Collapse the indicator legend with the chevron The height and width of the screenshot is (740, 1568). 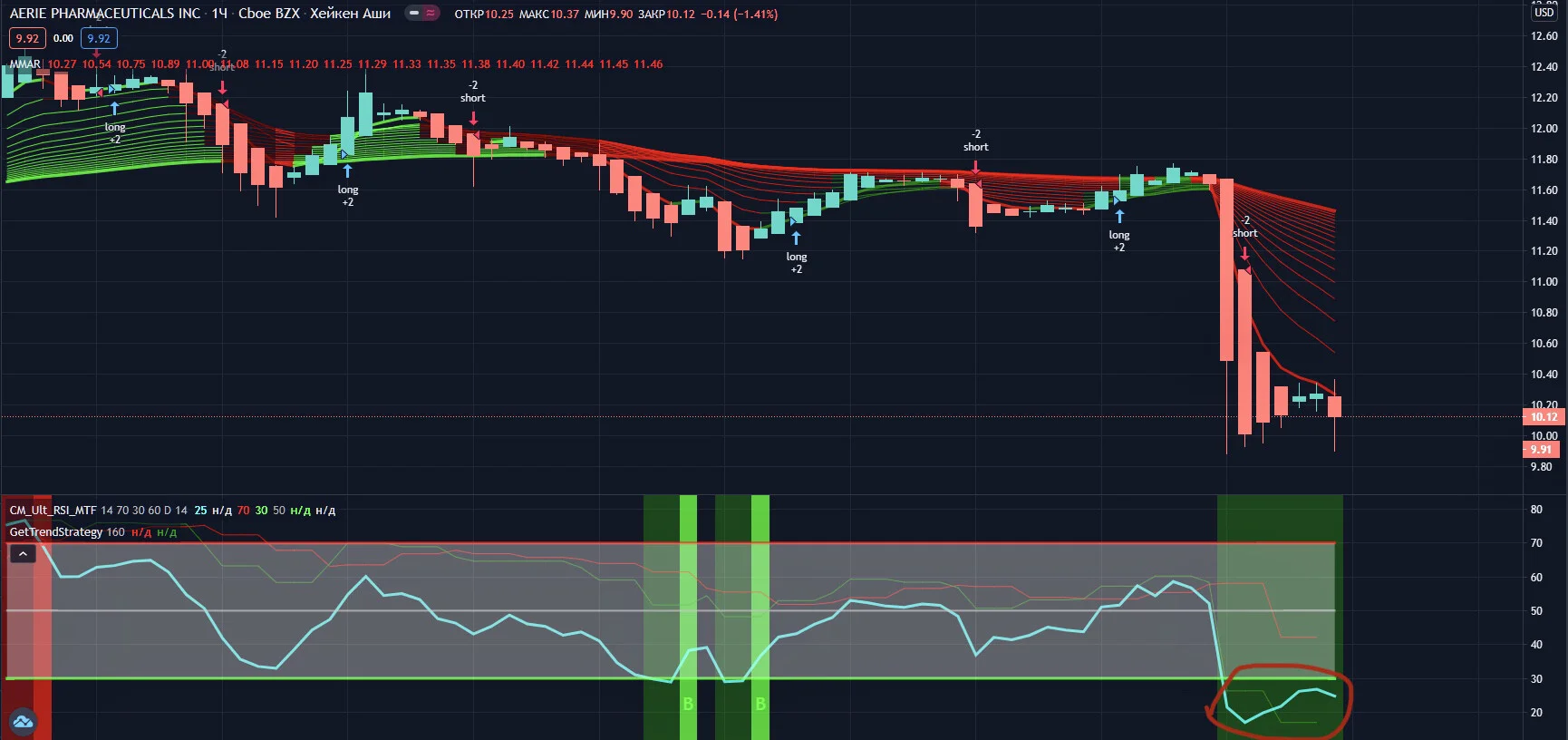pyautogui.click(x=23, y=553)
